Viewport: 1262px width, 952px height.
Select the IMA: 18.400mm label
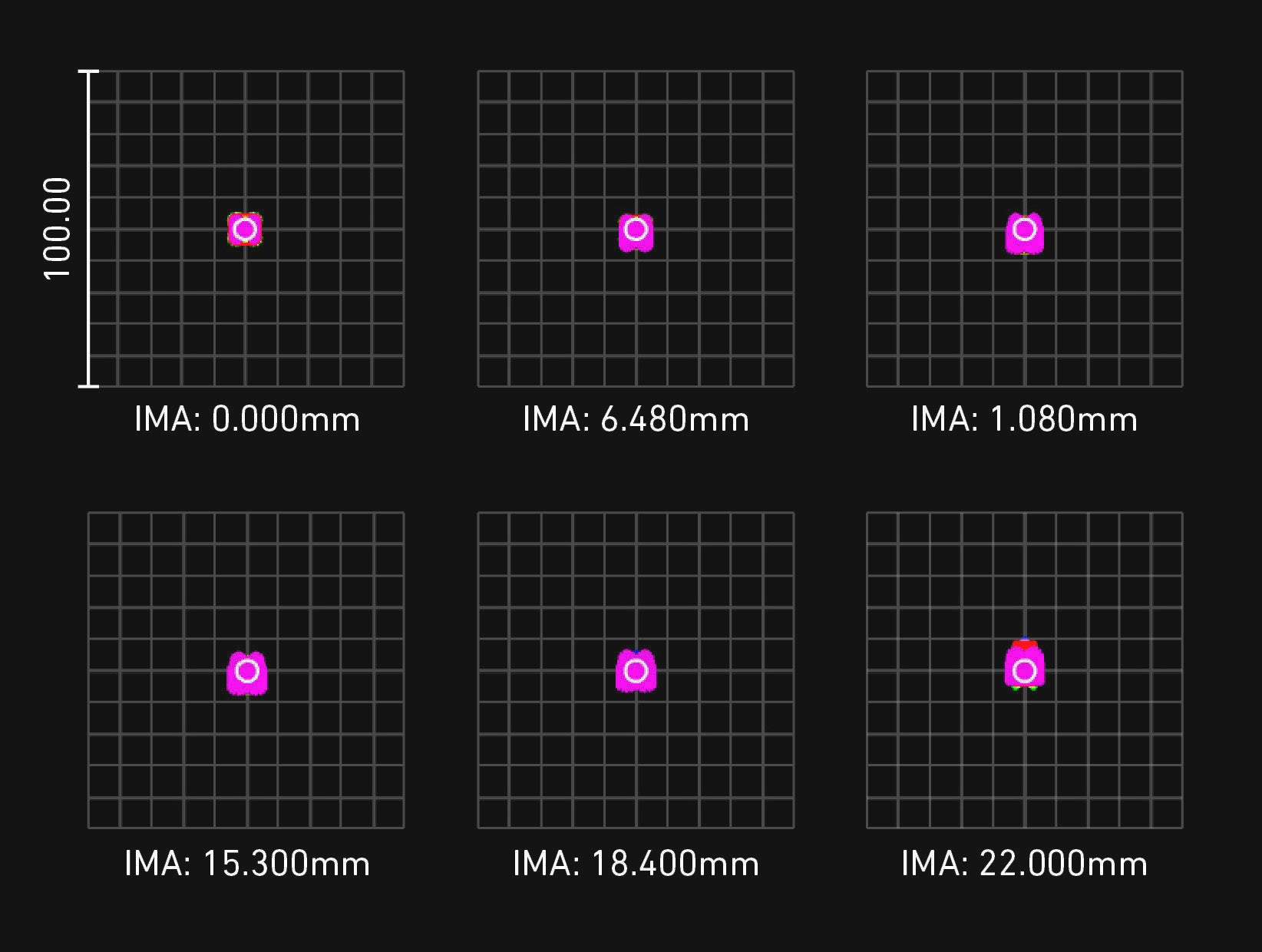(636, 864)
